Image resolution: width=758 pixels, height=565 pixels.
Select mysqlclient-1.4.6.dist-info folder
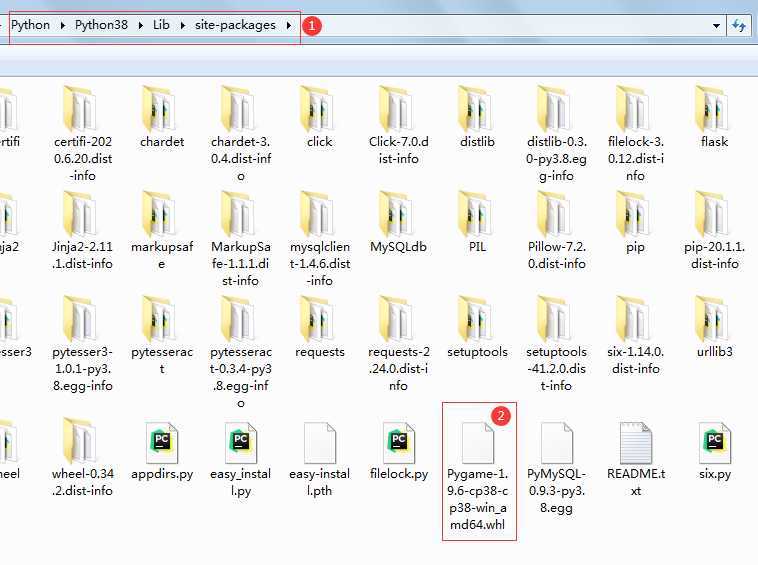tap(320, 239)
